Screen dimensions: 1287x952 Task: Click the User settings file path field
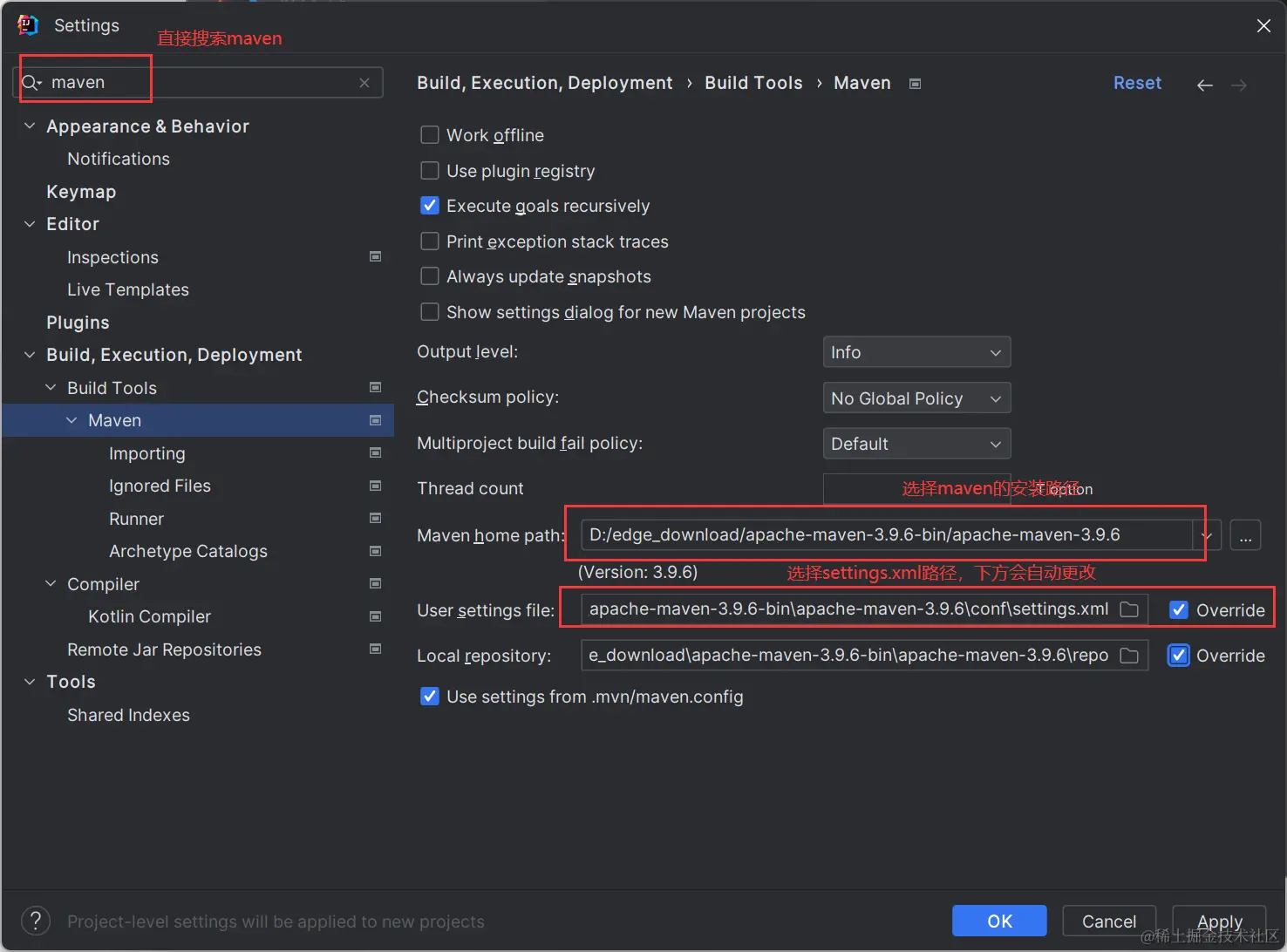click(864, 609)
